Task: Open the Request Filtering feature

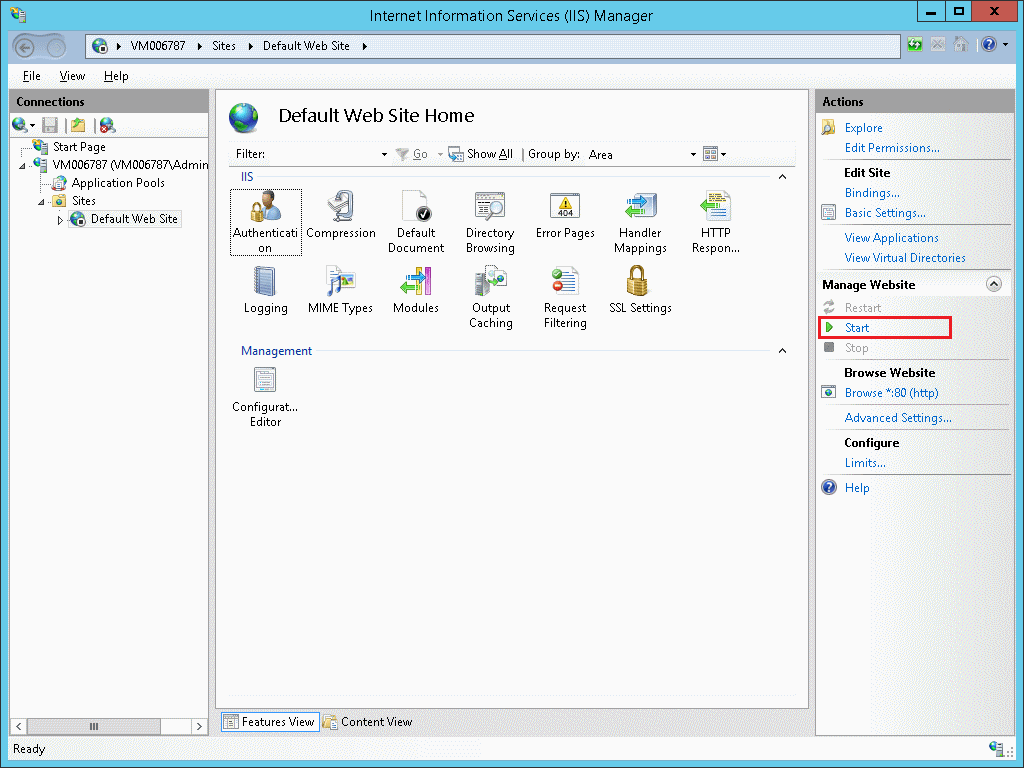Action: [x=565, y=283]
